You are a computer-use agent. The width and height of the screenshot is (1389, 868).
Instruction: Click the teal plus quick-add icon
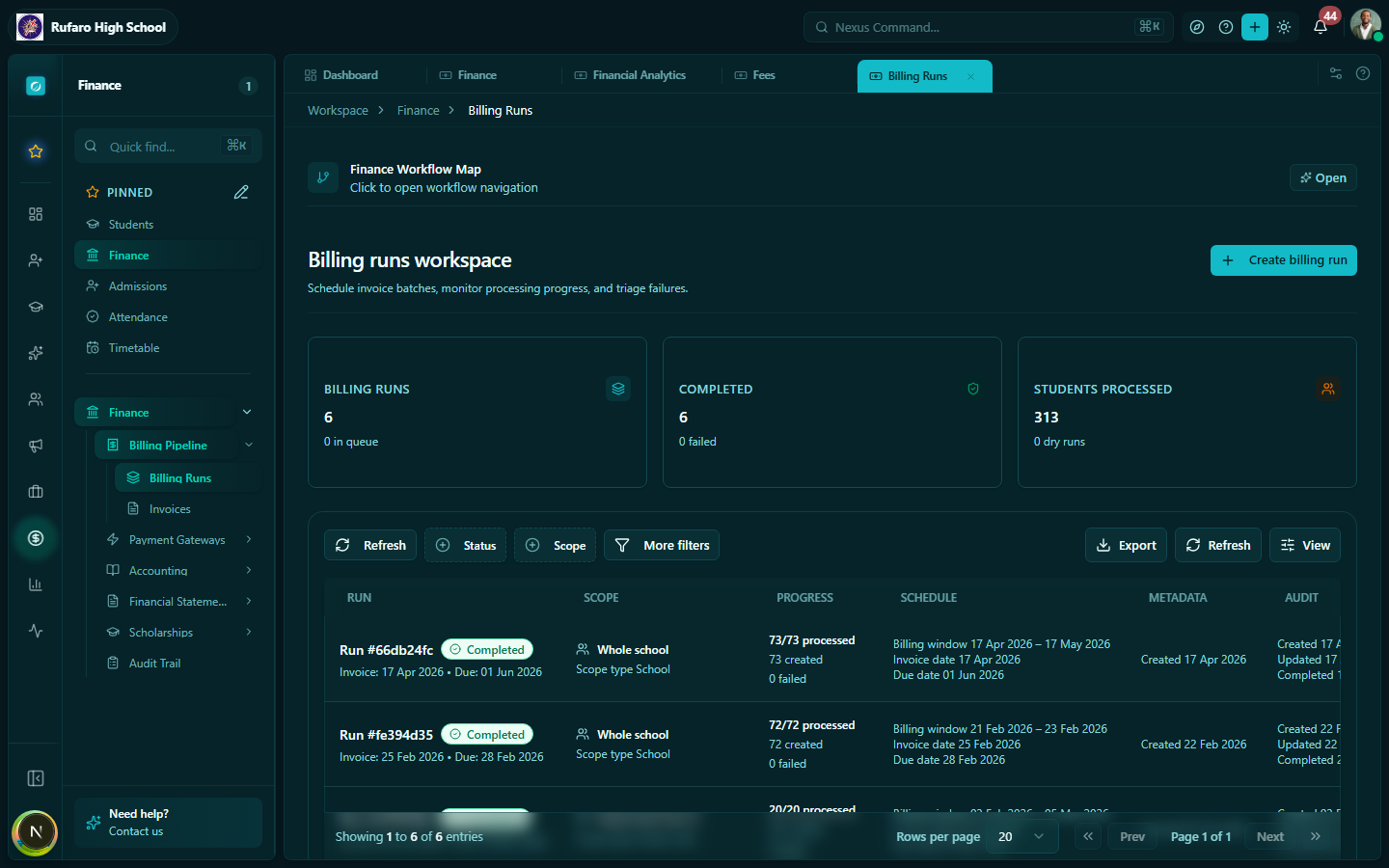coord(1255,27)
